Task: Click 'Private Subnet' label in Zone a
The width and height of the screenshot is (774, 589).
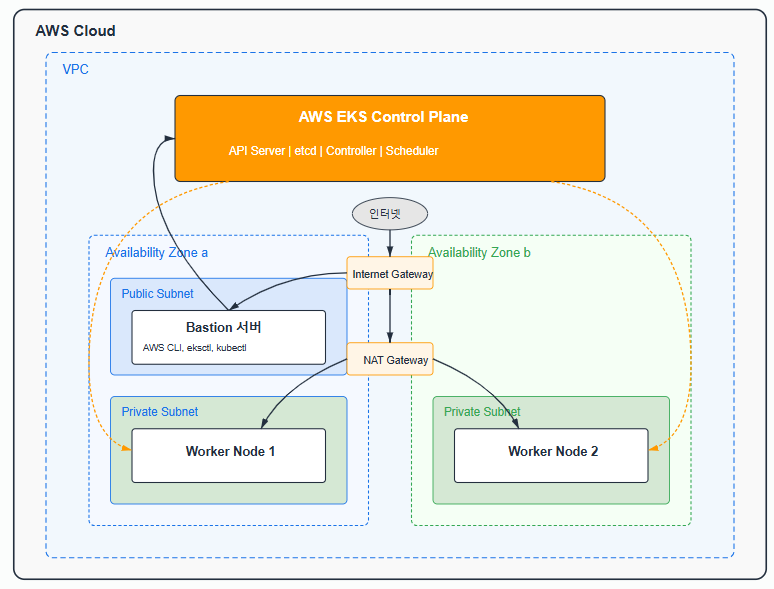Action: click(x=159, y=411)
